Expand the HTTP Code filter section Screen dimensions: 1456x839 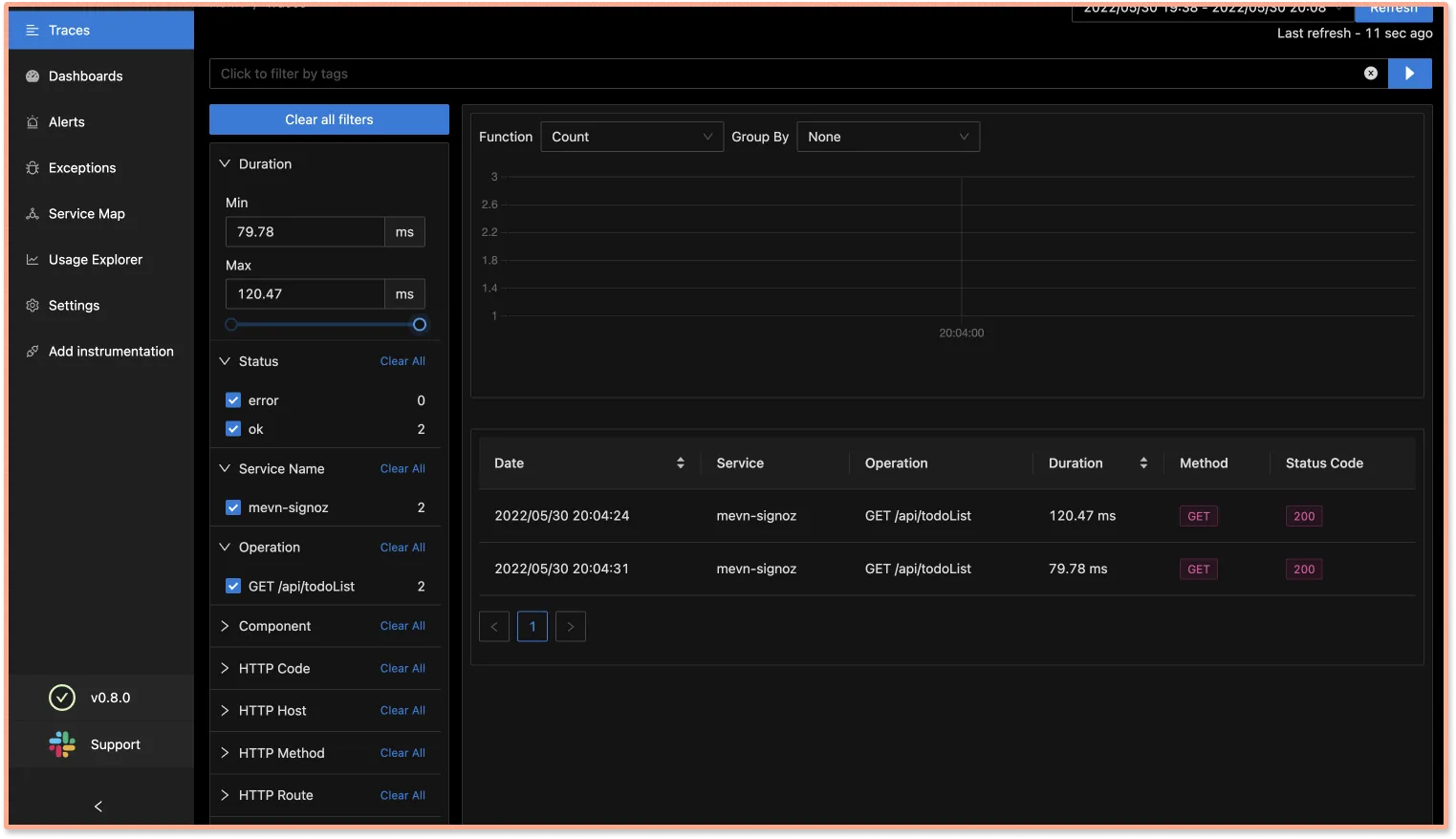[226, 669]
